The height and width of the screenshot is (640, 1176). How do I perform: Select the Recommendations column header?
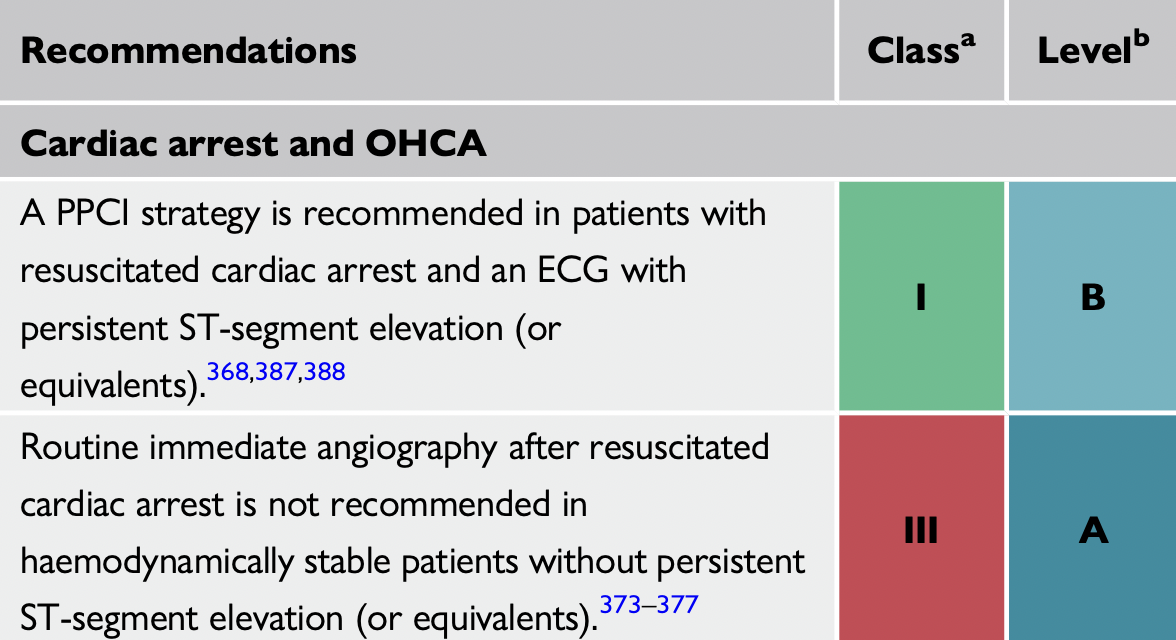(x=189, y=50)
